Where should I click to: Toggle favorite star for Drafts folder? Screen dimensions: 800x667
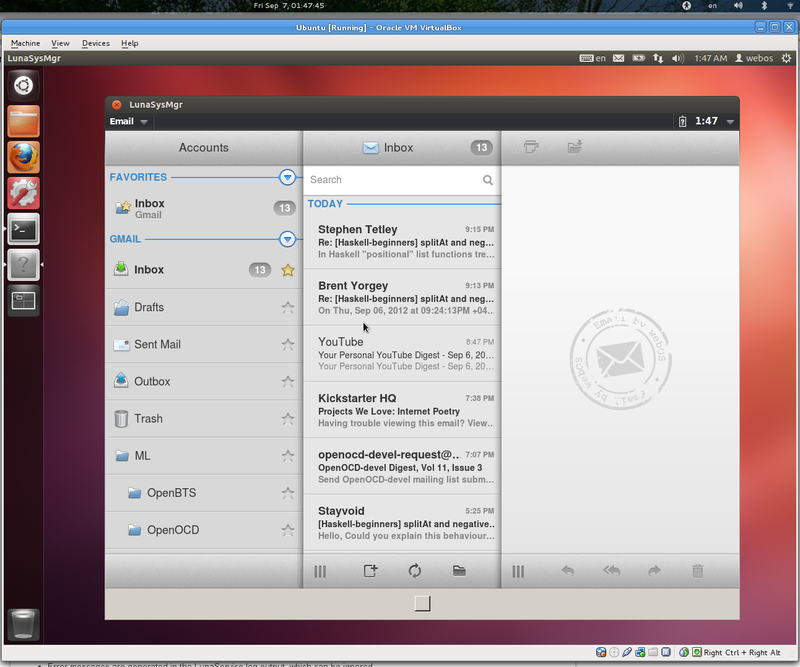[288, 307]
